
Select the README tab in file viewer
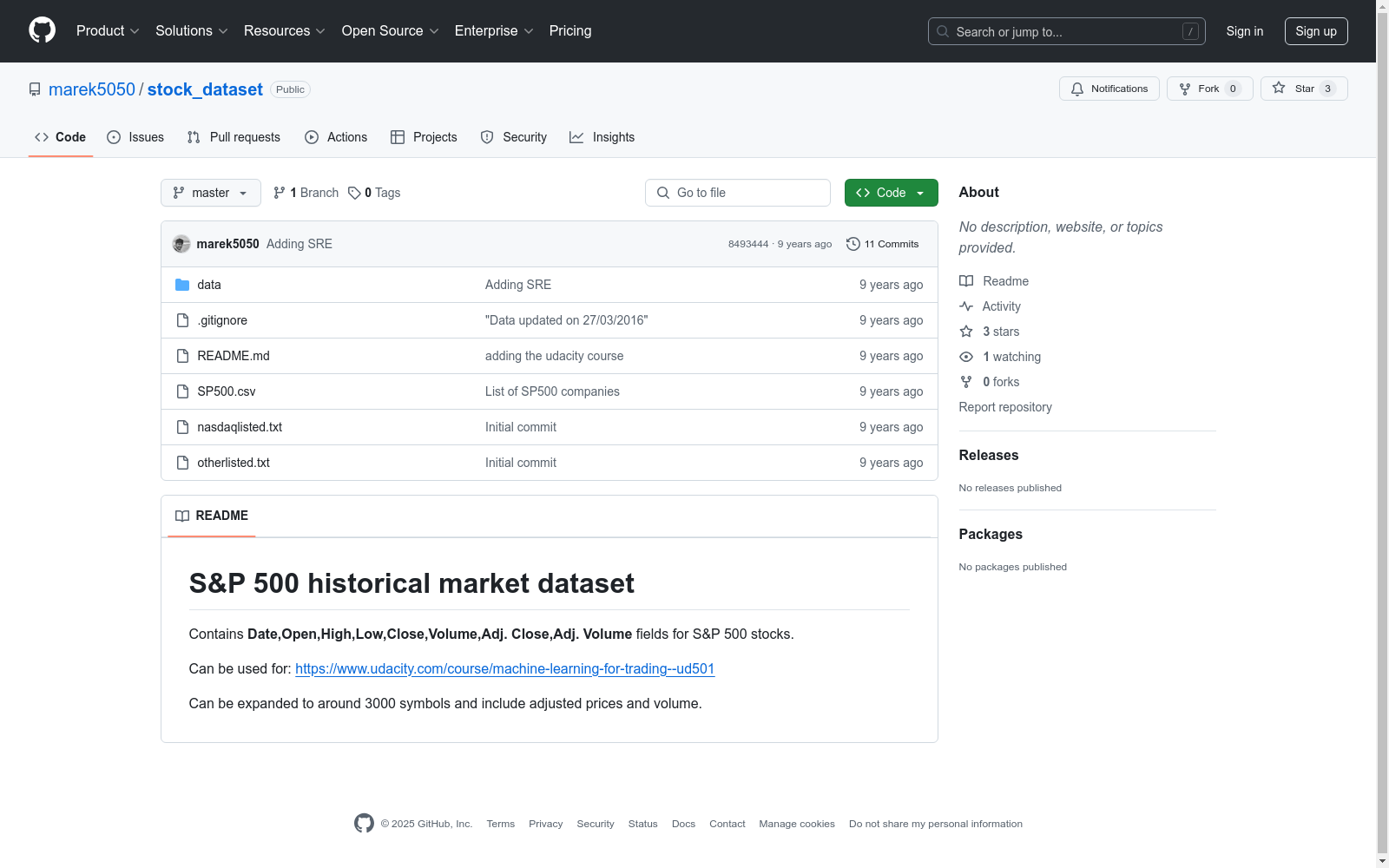(x=211, y=516)
